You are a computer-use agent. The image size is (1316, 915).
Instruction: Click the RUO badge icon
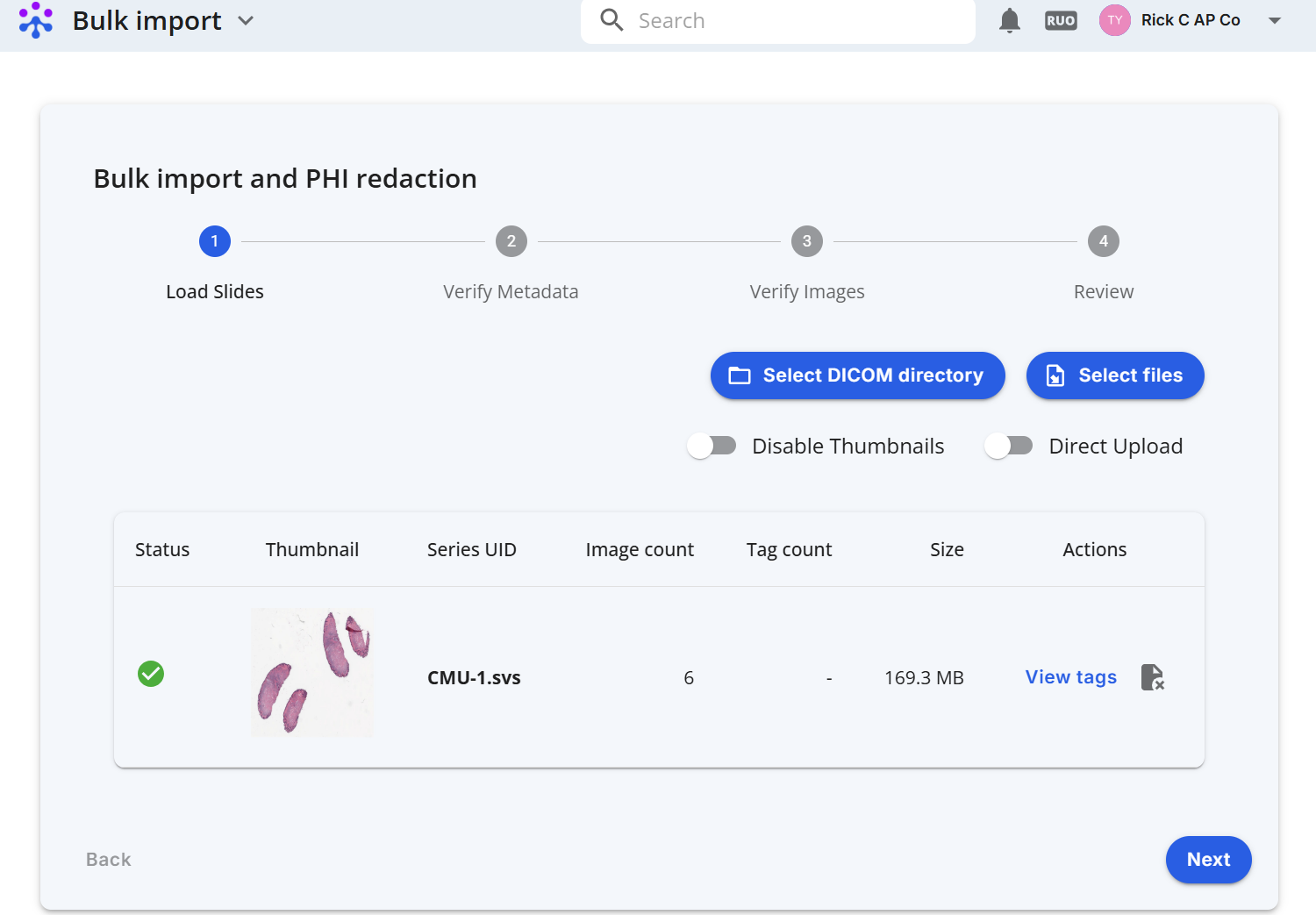[1061, 20]
